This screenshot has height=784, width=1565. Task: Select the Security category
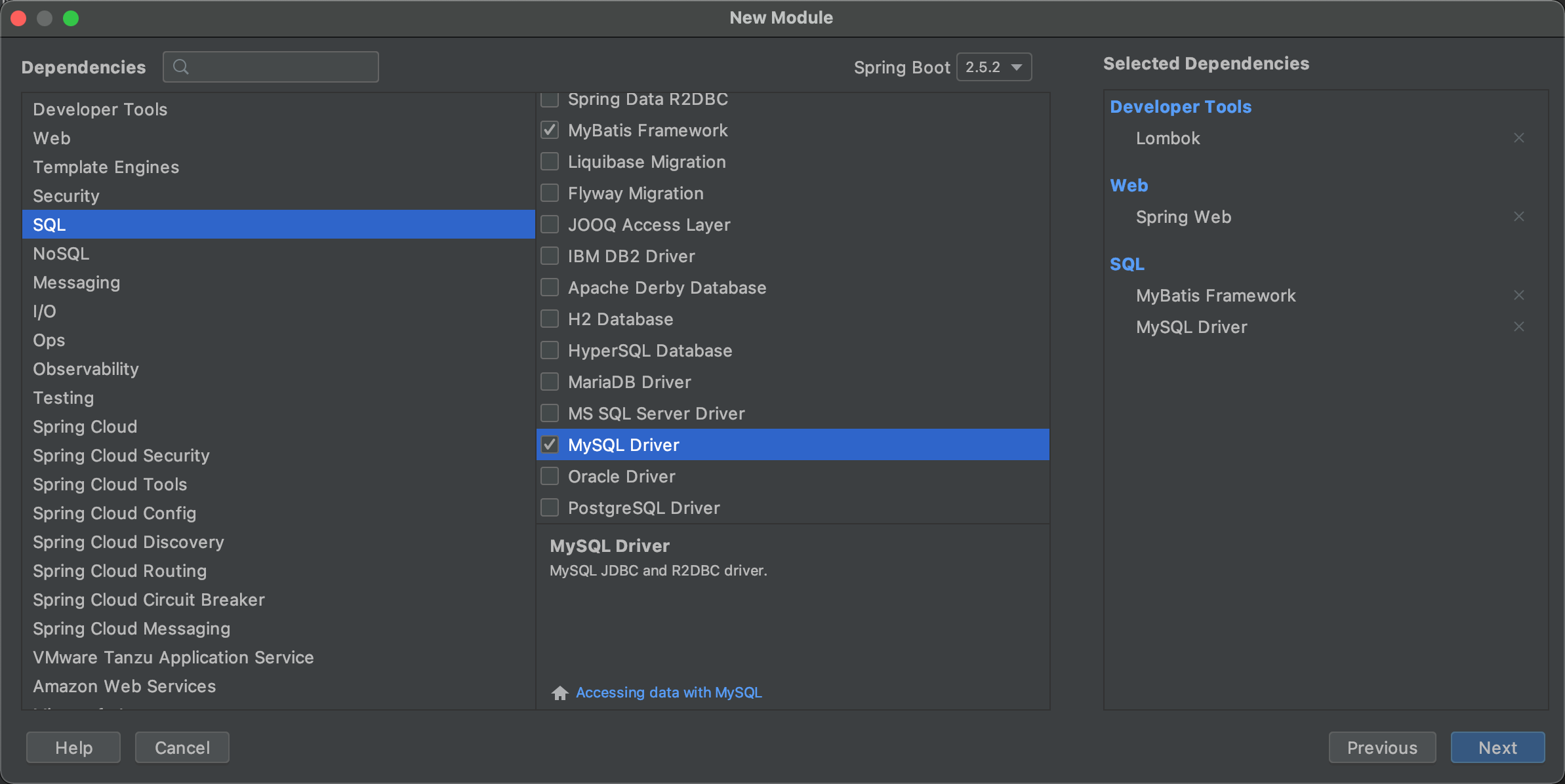coord(278,196)
